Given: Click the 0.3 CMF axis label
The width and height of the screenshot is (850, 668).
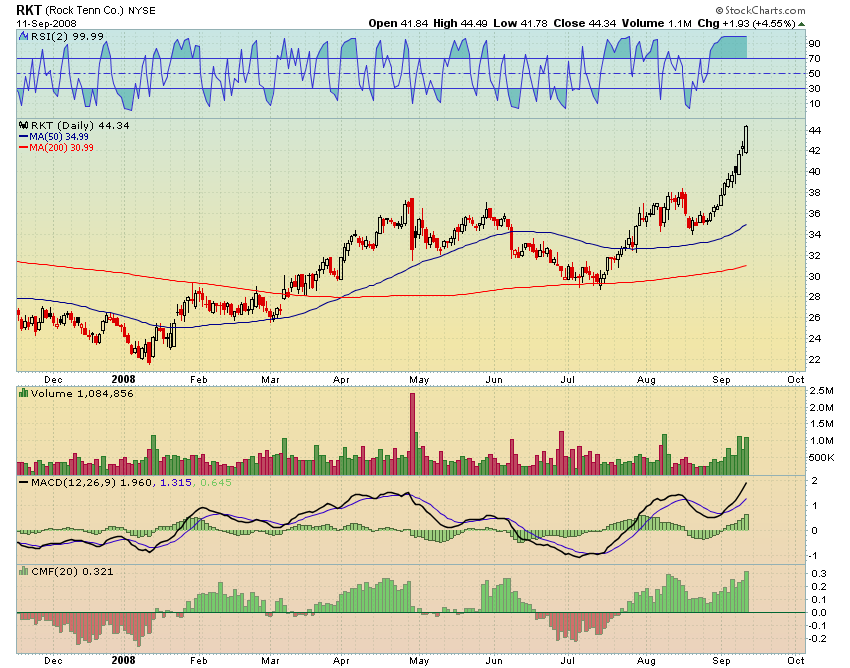Looking at the screenshot, I should pos(820,574).
